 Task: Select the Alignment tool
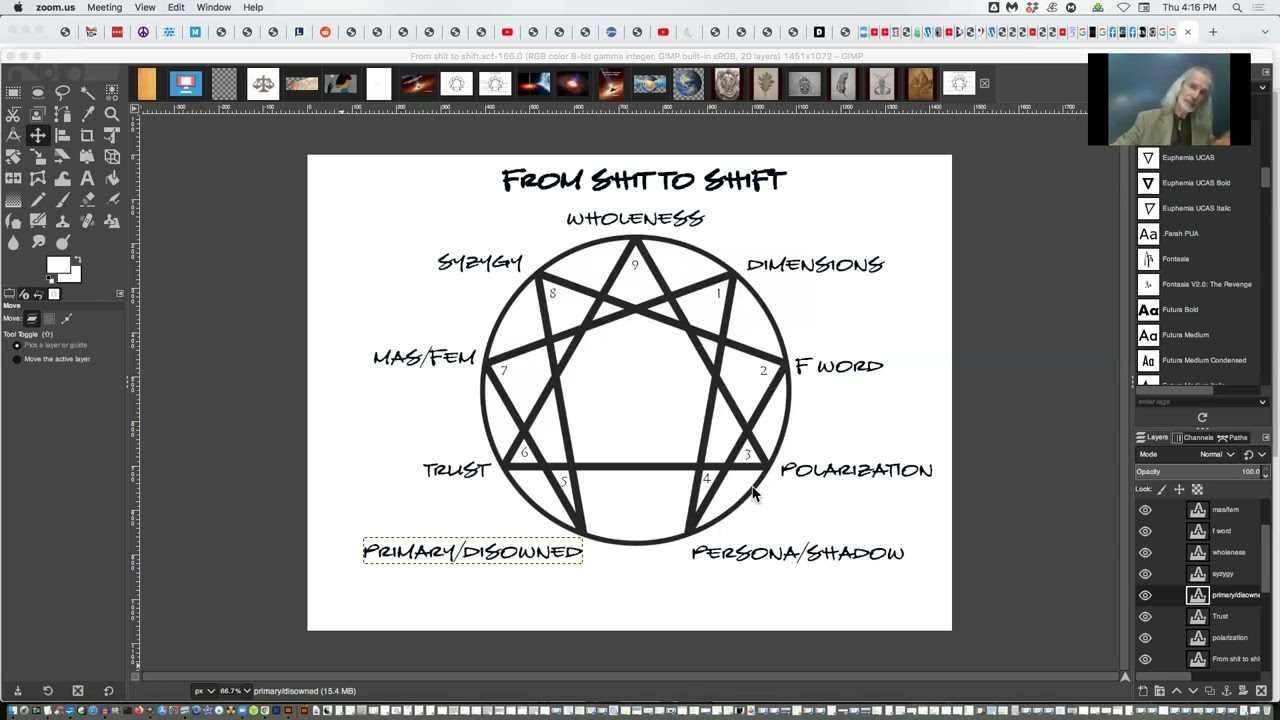point(62,135)
